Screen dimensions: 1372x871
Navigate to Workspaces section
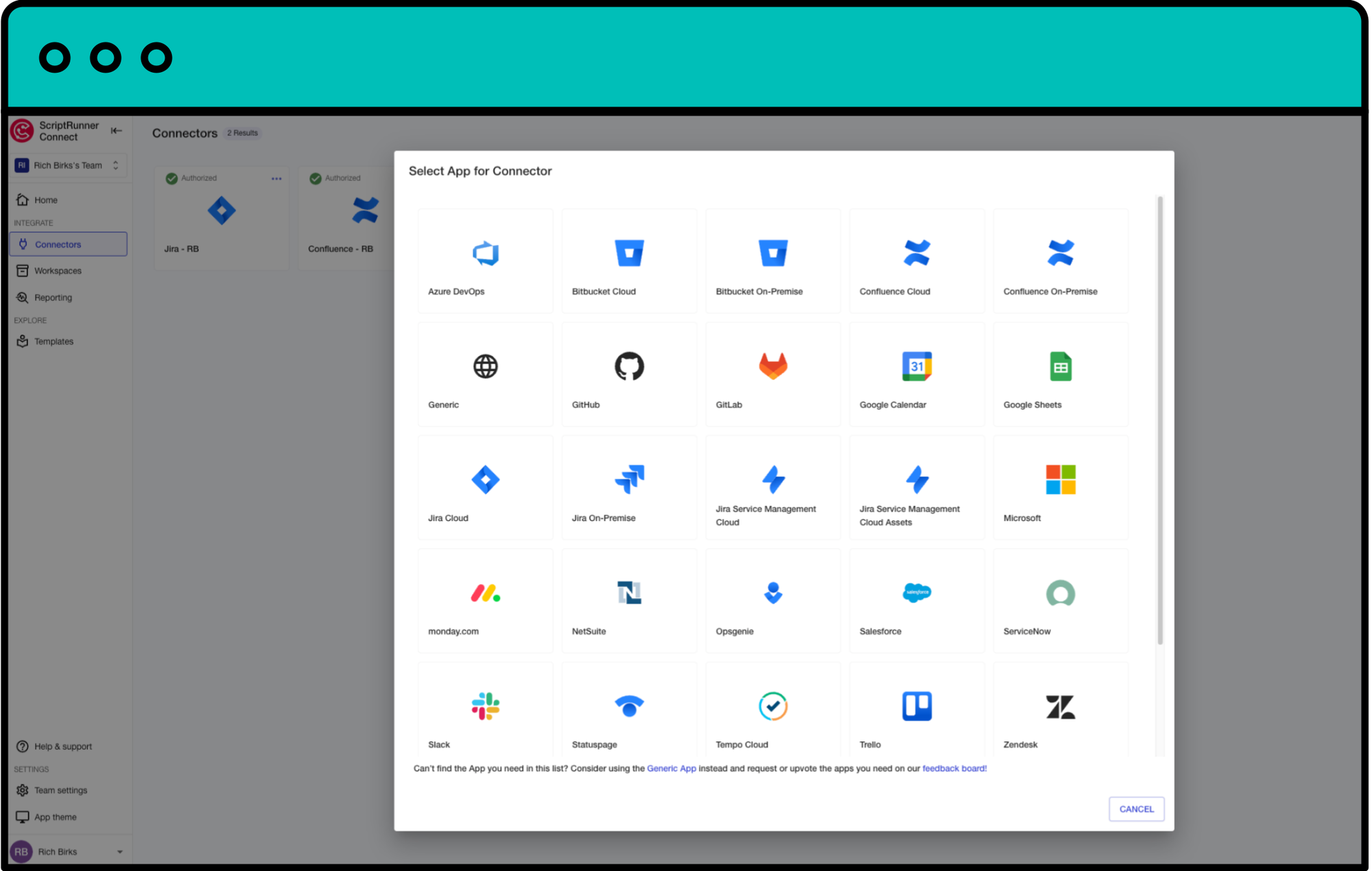point(56,270)
